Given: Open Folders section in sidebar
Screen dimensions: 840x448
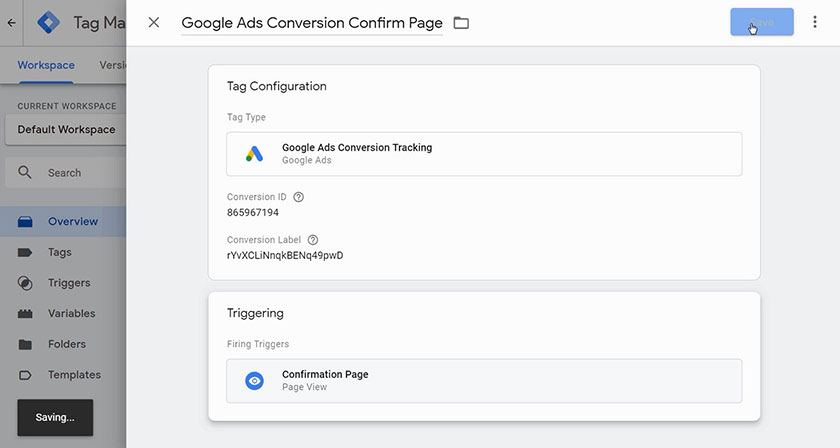Looking at the screenshot, I should 66,344.
